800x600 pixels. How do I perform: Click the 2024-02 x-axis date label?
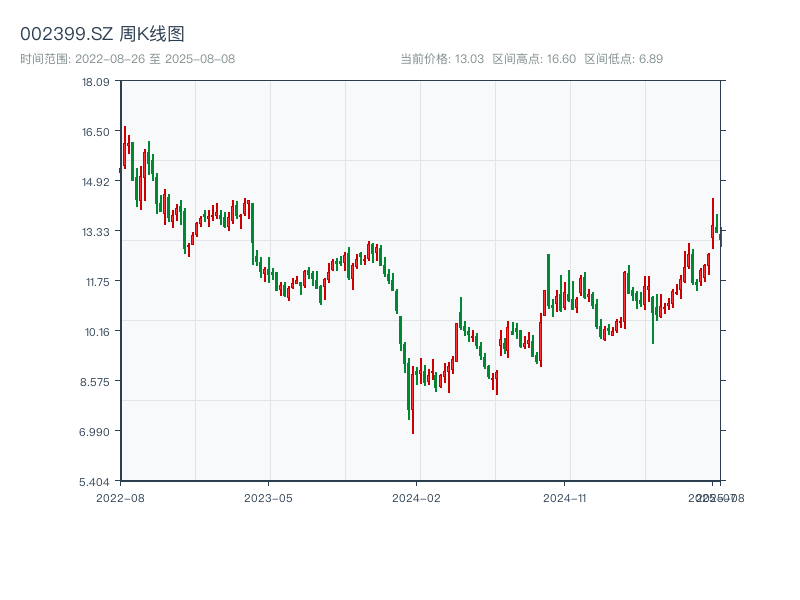click(x=417, y=497)
